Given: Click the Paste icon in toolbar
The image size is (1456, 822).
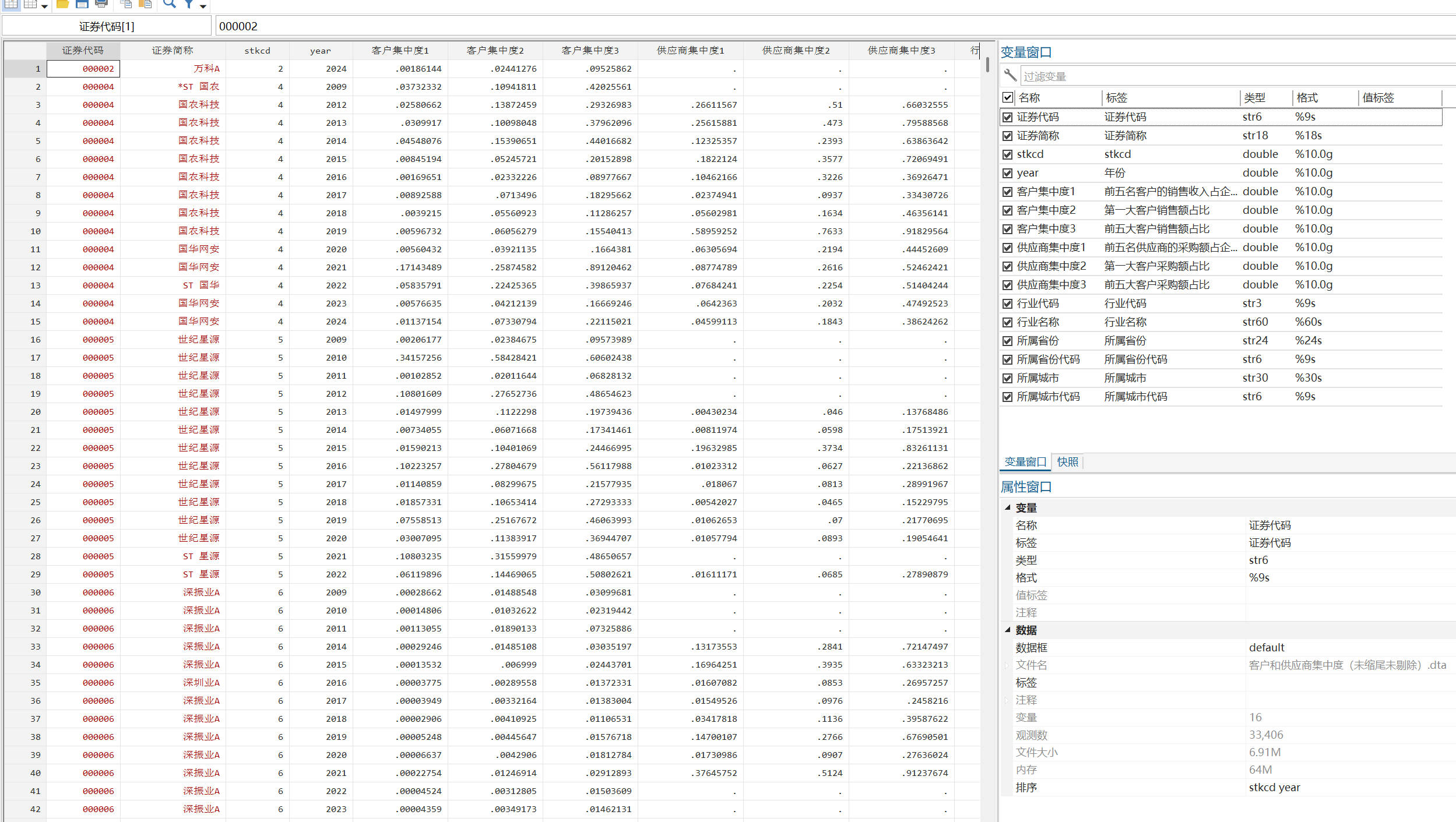Looking at the screenshot, I should tap(145, 4).
